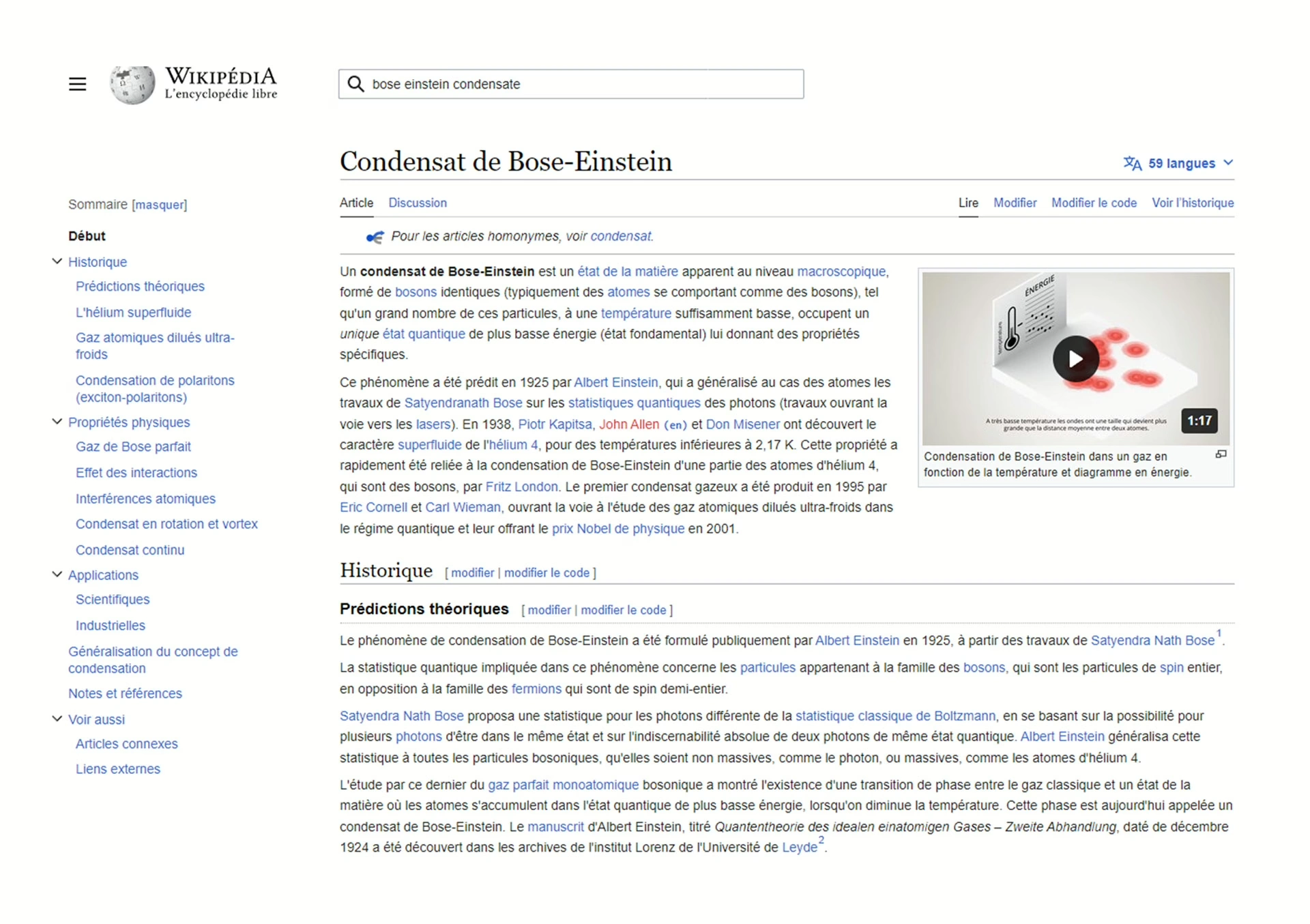The height and width of the screenshot is (924, 1310).
Task: Go to Liens externes in sidebar
Action: click(118, 769)
